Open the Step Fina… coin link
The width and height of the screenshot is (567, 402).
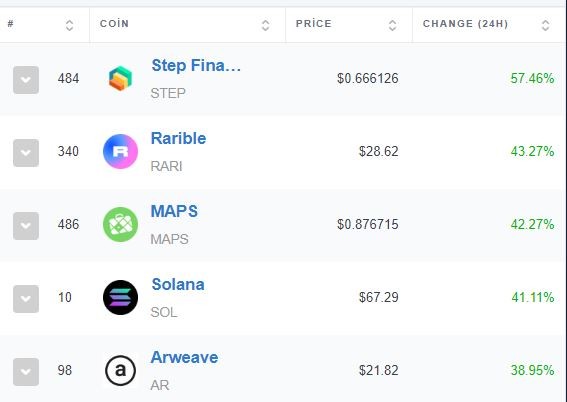click(196, 66)
